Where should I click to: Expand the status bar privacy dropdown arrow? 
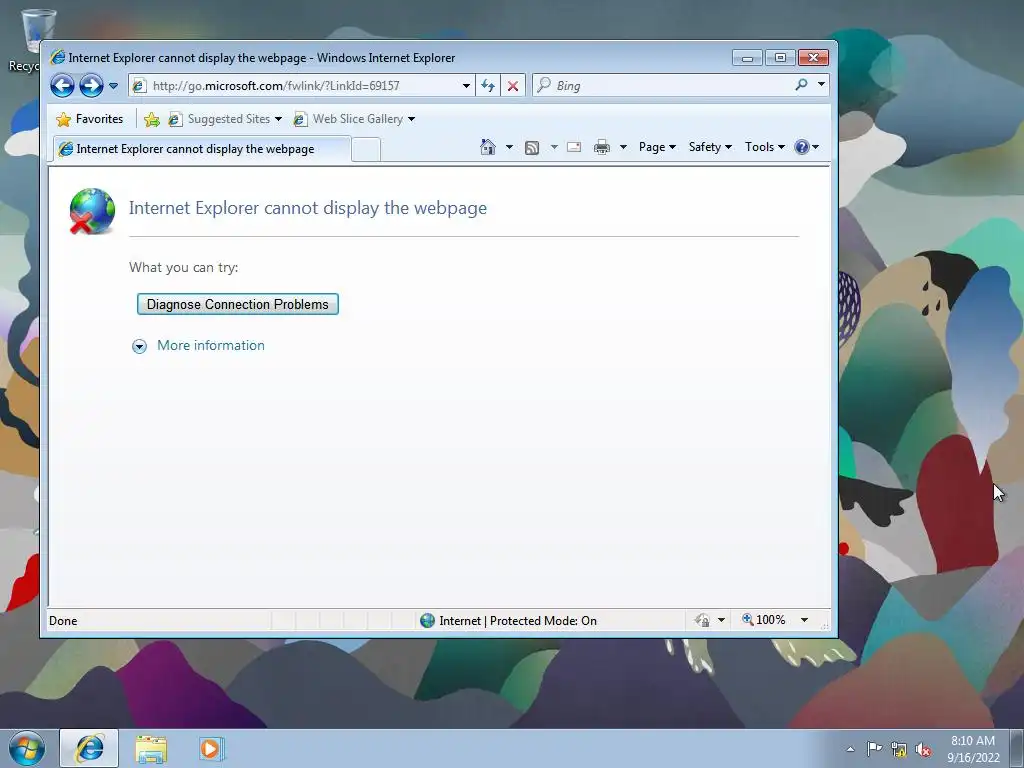(721, 620)
